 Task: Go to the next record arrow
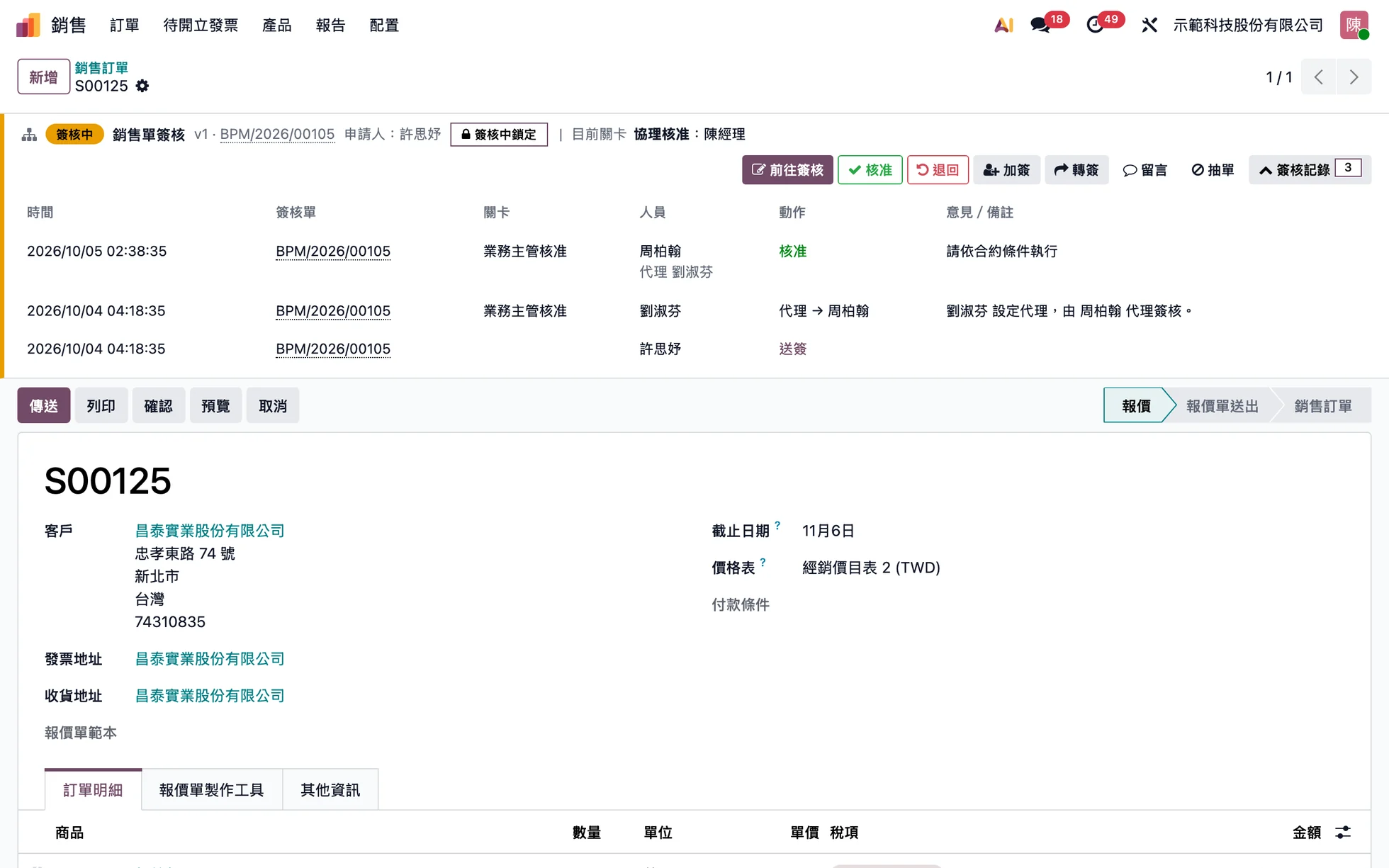(x=1354, y=77)
